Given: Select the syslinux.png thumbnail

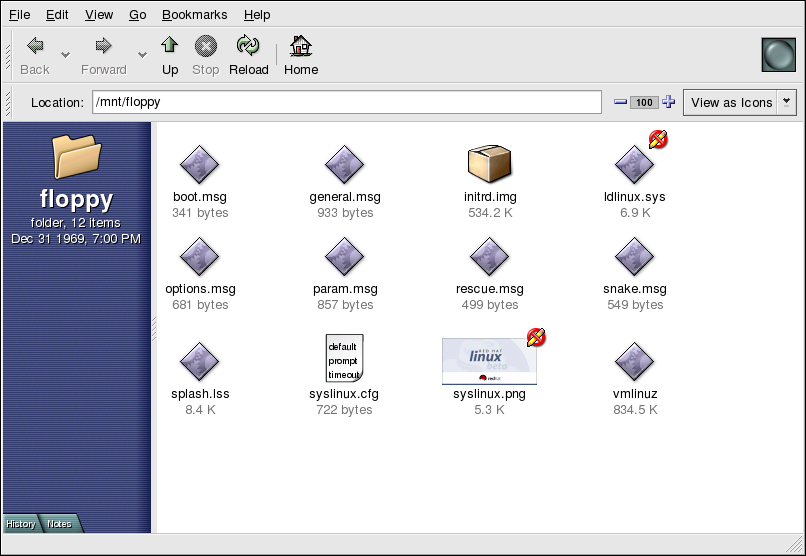Looking at the screenshot, I should pyautogui.click(x=489, y=361).
